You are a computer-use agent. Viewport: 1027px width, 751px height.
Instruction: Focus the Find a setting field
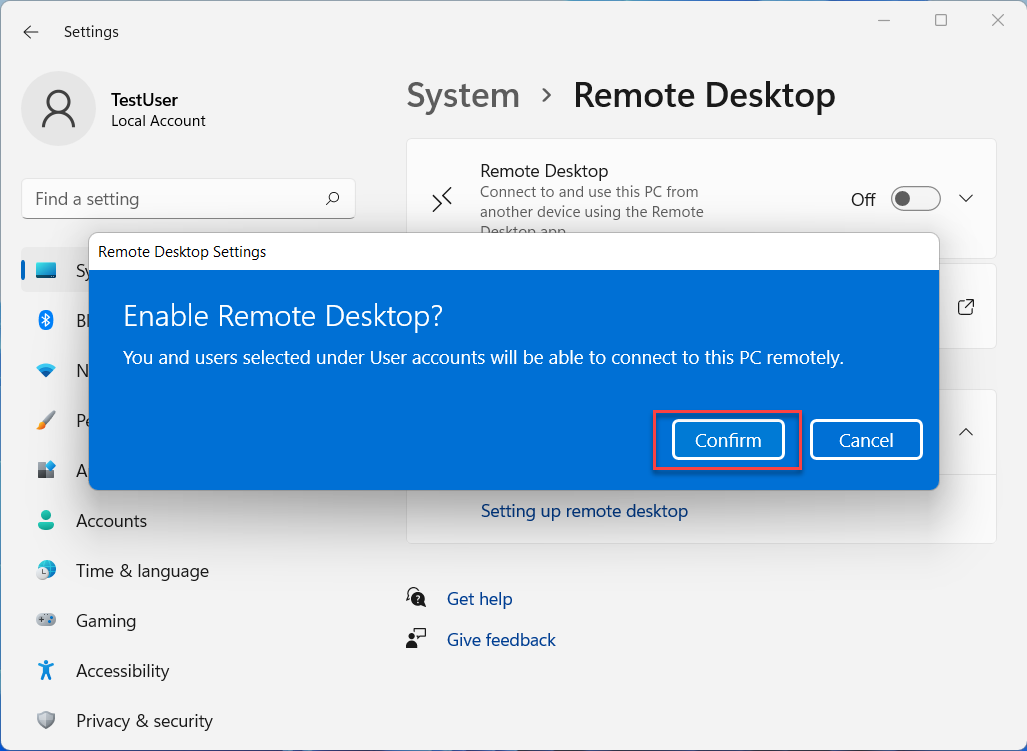(175, 199)
